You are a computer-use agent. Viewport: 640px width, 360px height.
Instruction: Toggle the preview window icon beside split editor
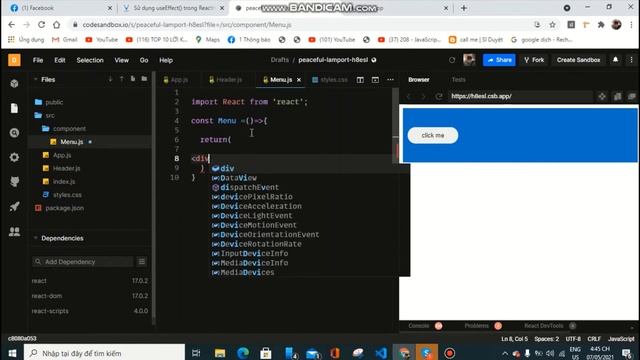[375, 80]
